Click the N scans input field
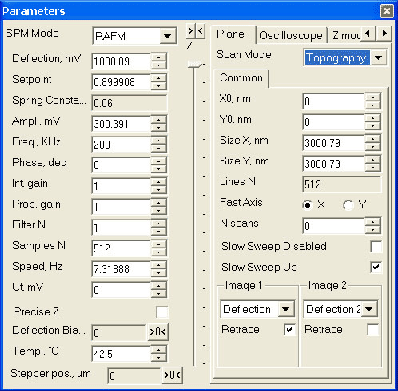This screenshot has width=398, height=391. (334, 226)
